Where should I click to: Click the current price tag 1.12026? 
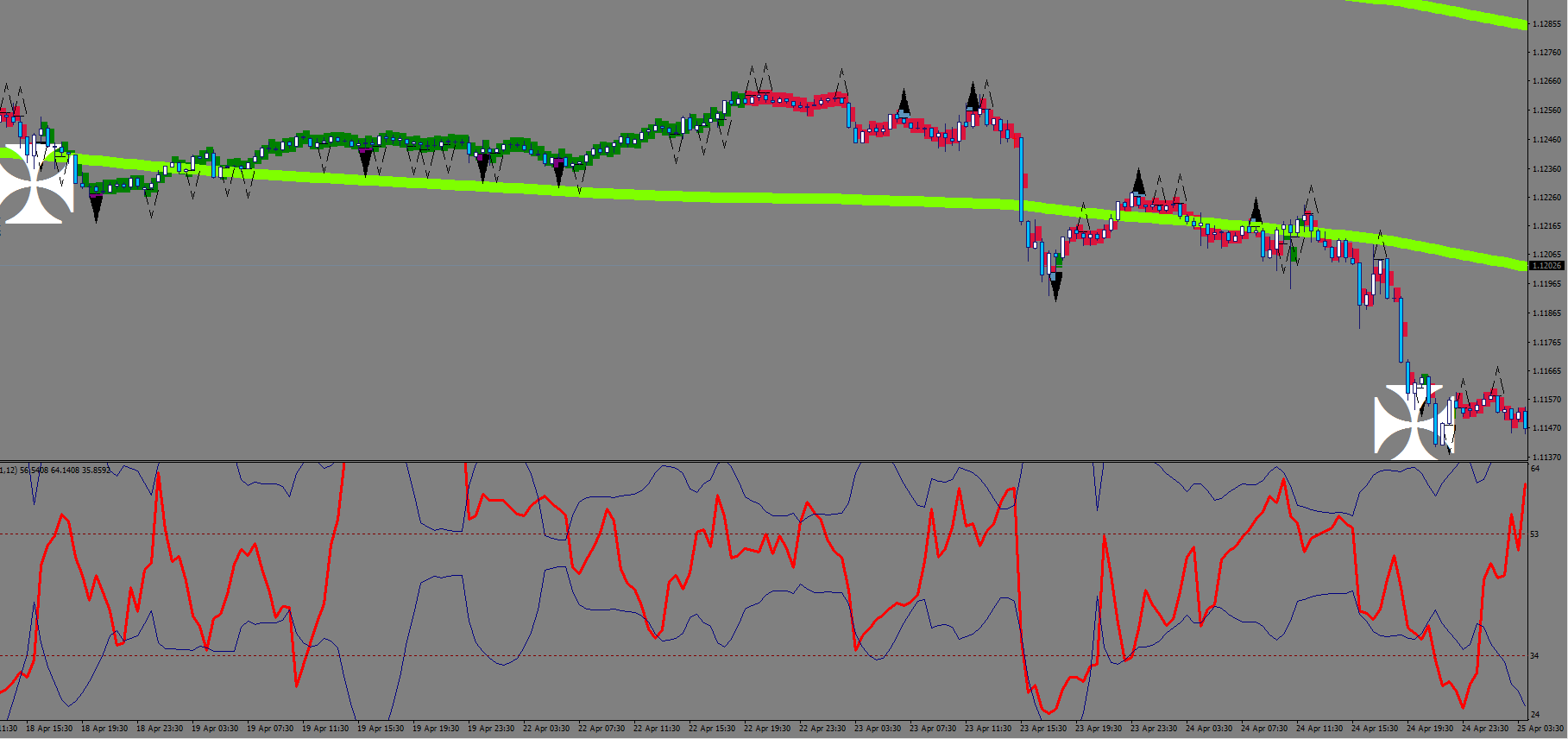[x=1546, y=266]
